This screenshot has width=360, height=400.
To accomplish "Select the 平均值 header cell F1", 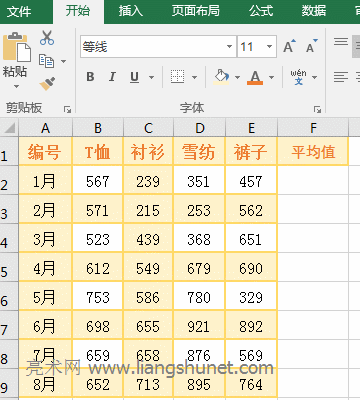I will pyautogui.click(x=313, y=151).
